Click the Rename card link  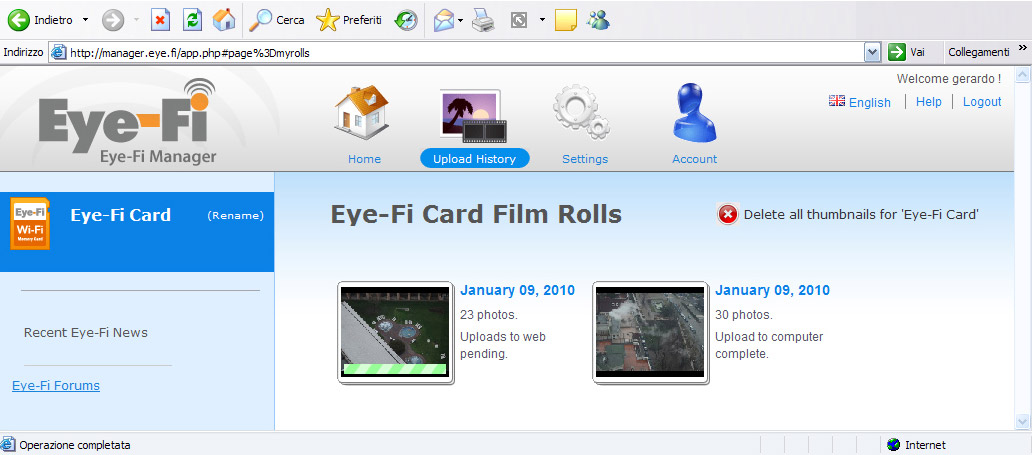click(x=235, y=215)
